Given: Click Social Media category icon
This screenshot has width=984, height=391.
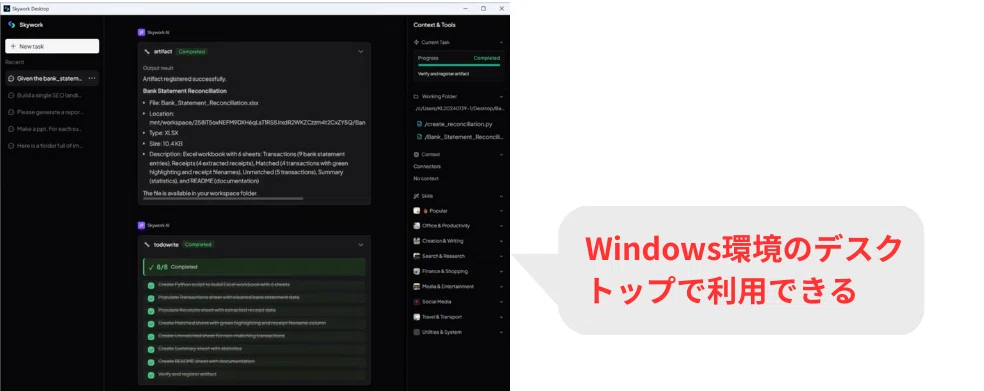Looking at the screenshot, I should [x=417, y=302].
